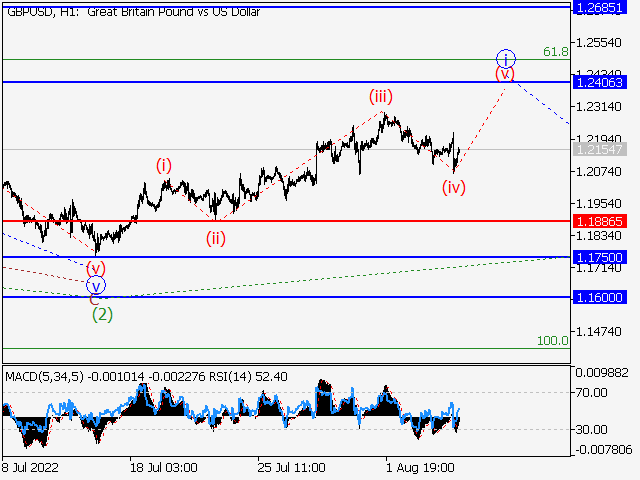Select the gray 1.21547 current price label
The width and height of the screenshot is (640, 480).
point(600,149)
